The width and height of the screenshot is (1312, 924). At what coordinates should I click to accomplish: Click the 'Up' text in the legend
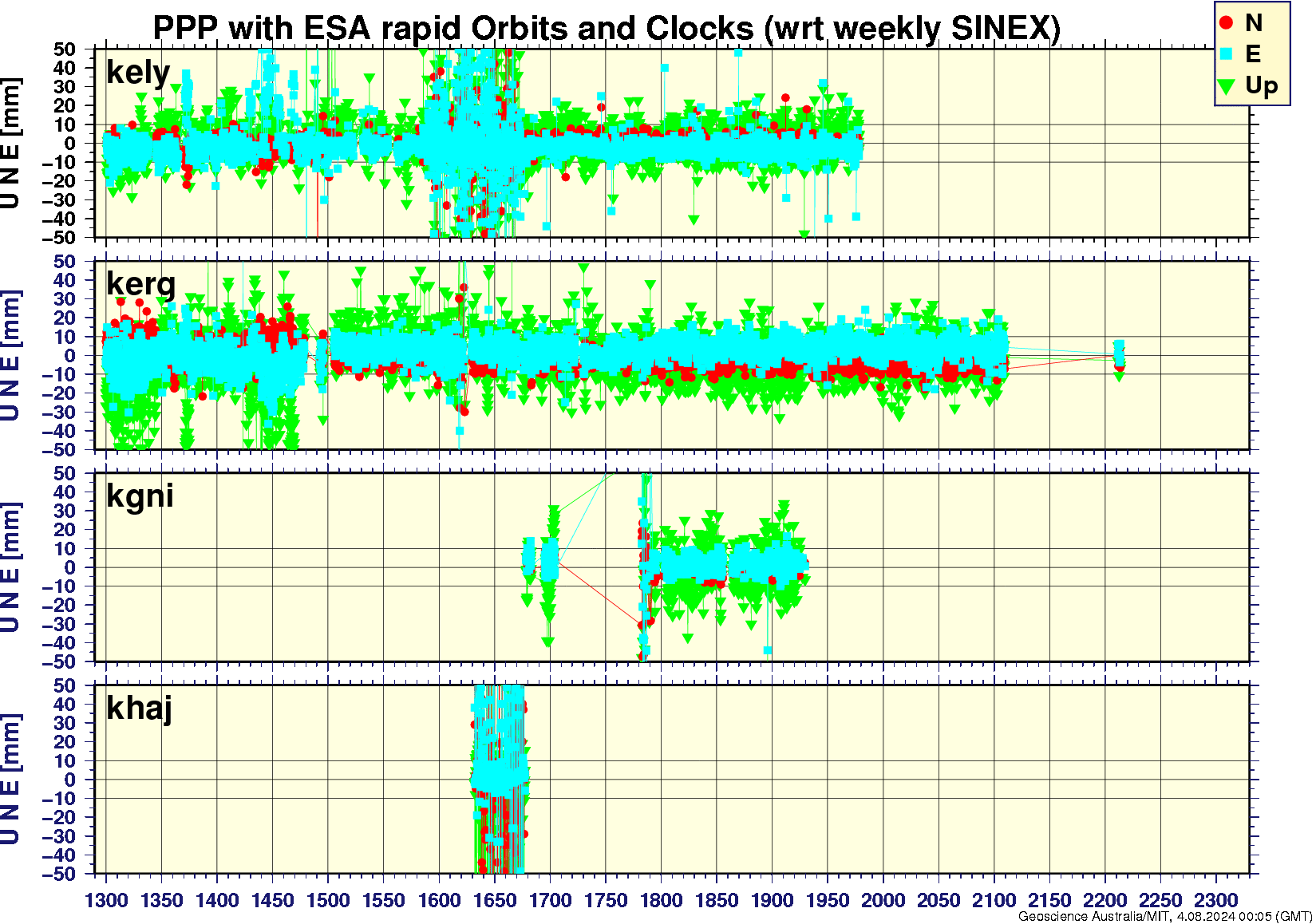(1262, 85)
